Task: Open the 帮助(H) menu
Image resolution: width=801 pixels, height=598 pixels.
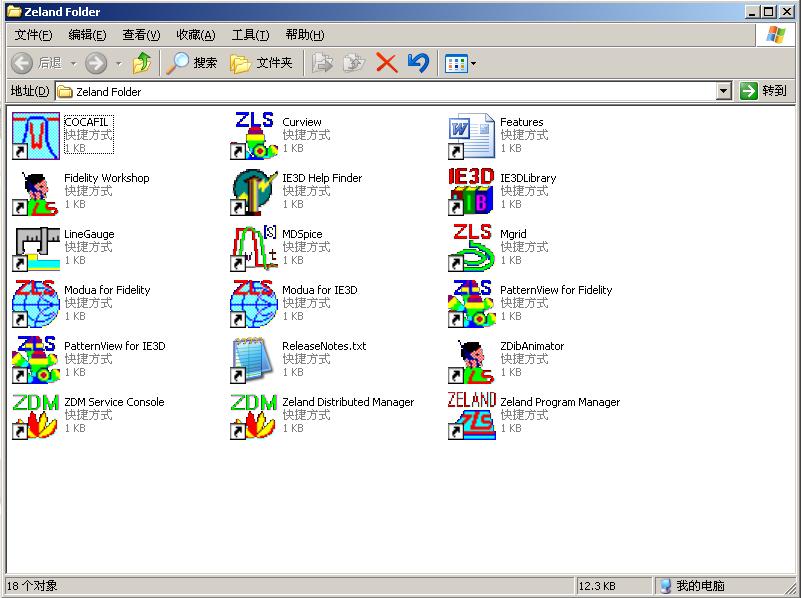Action: 305,35
